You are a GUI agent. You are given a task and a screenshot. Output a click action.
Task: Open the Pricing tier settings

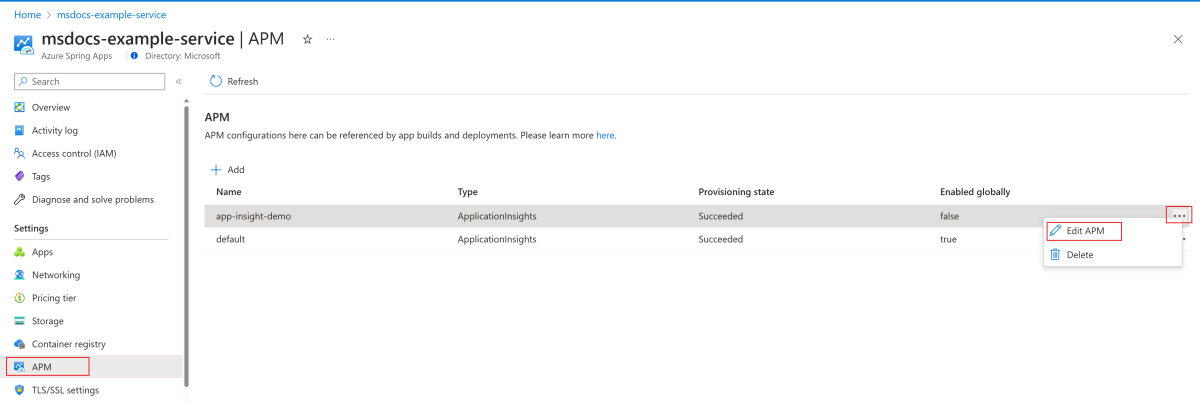point(53,298)
